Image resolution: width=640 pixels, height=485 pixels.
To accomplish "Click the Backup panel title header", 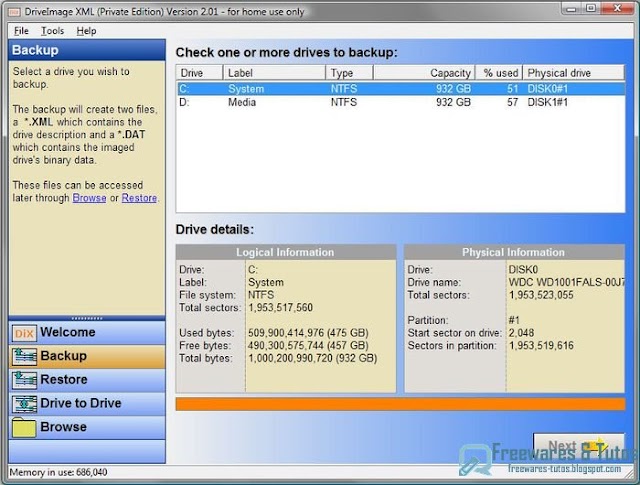I will [87, 50].
